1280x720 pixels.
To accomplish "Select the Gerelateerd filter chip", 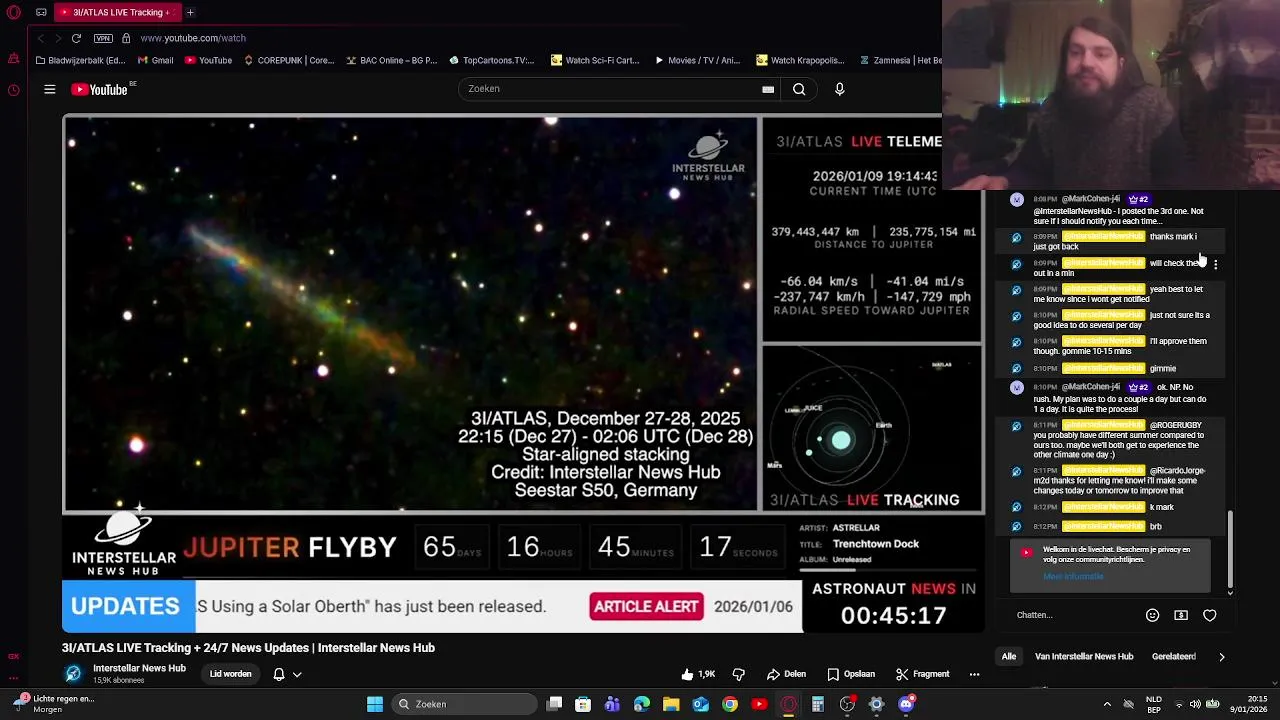I will coord(1174,657).
